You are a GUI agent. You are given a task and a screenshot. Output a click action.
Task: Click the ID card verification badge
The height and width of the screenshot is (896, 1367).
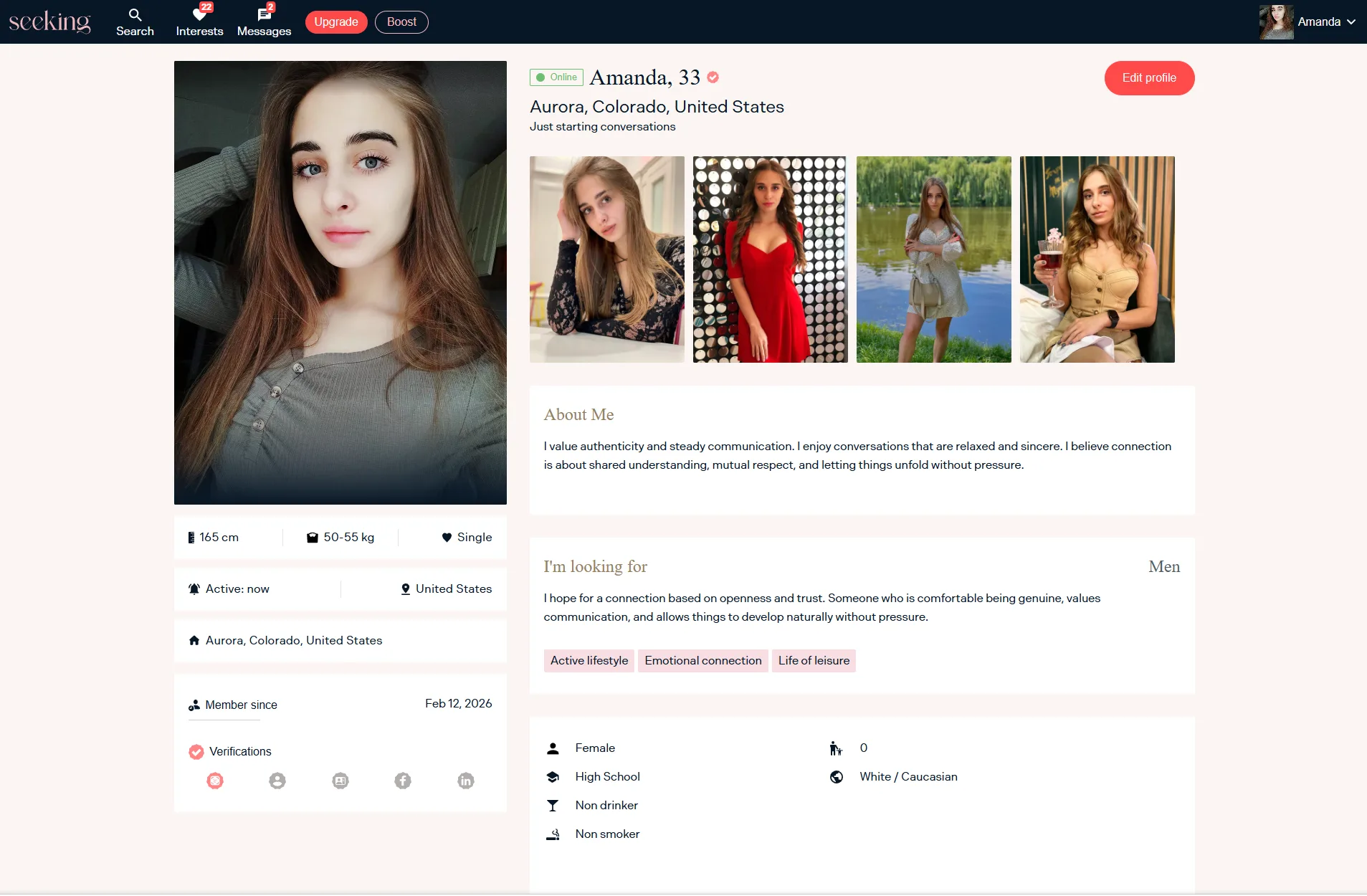(x=340, y=781)
